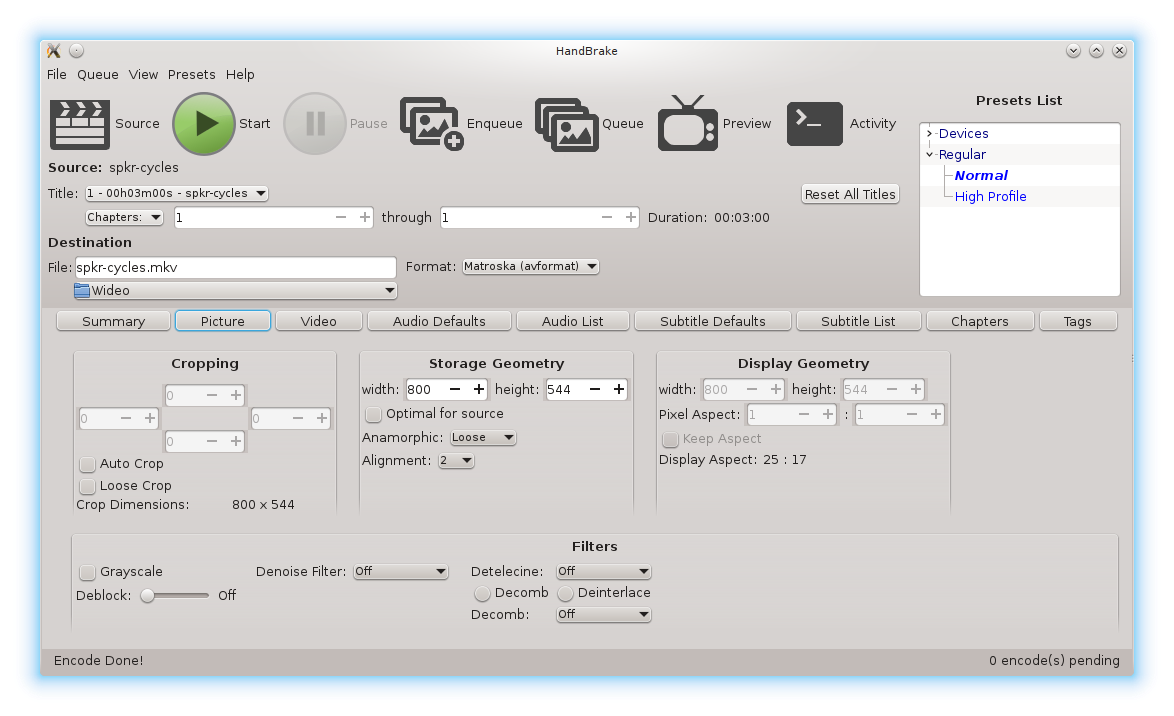Select the Deinterlace radio button
Screen dimensions: 1174x716
[x=565, y=593]
